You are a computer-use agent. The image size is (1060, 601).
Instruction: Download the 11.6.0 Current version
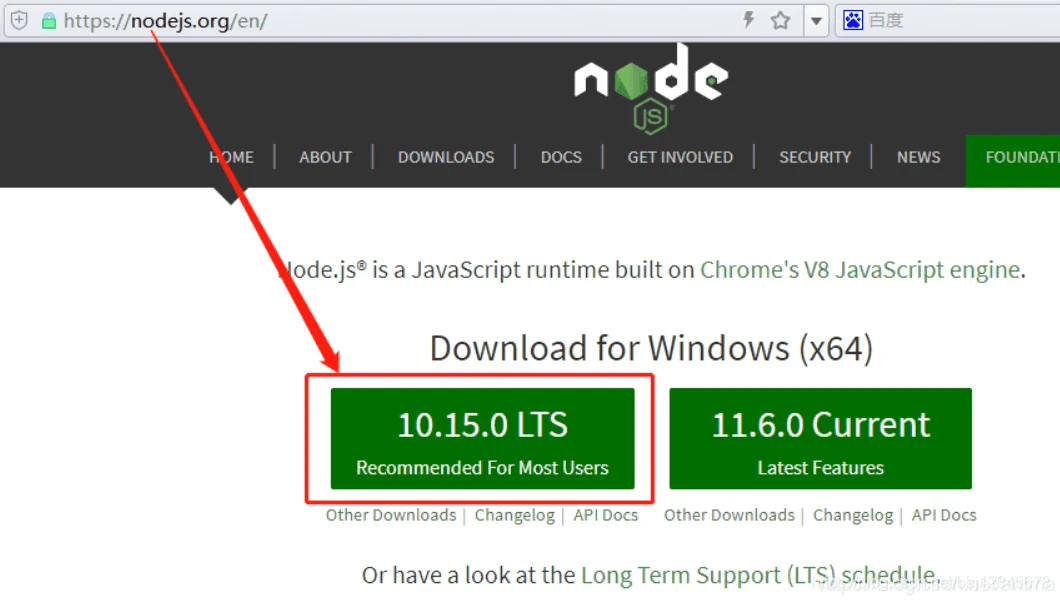coord(821,438)
